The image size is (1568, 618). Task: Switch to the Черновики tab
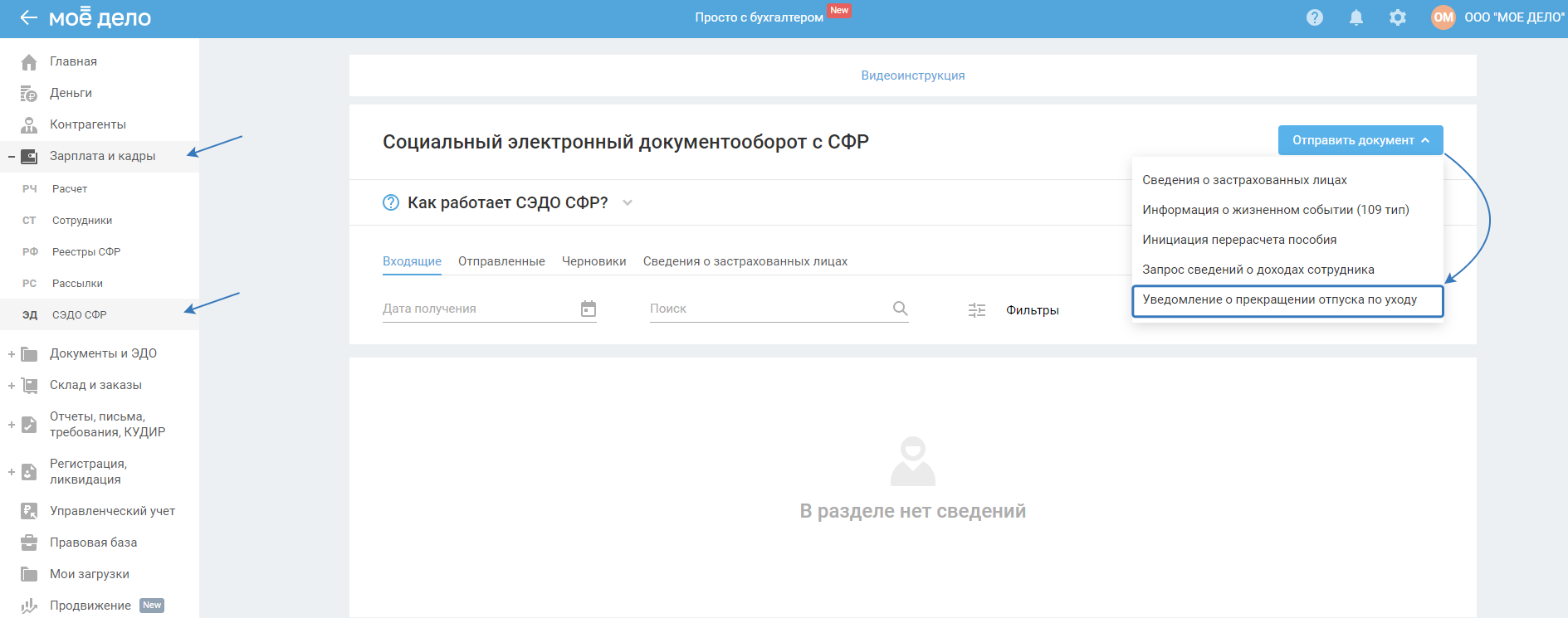593,261
